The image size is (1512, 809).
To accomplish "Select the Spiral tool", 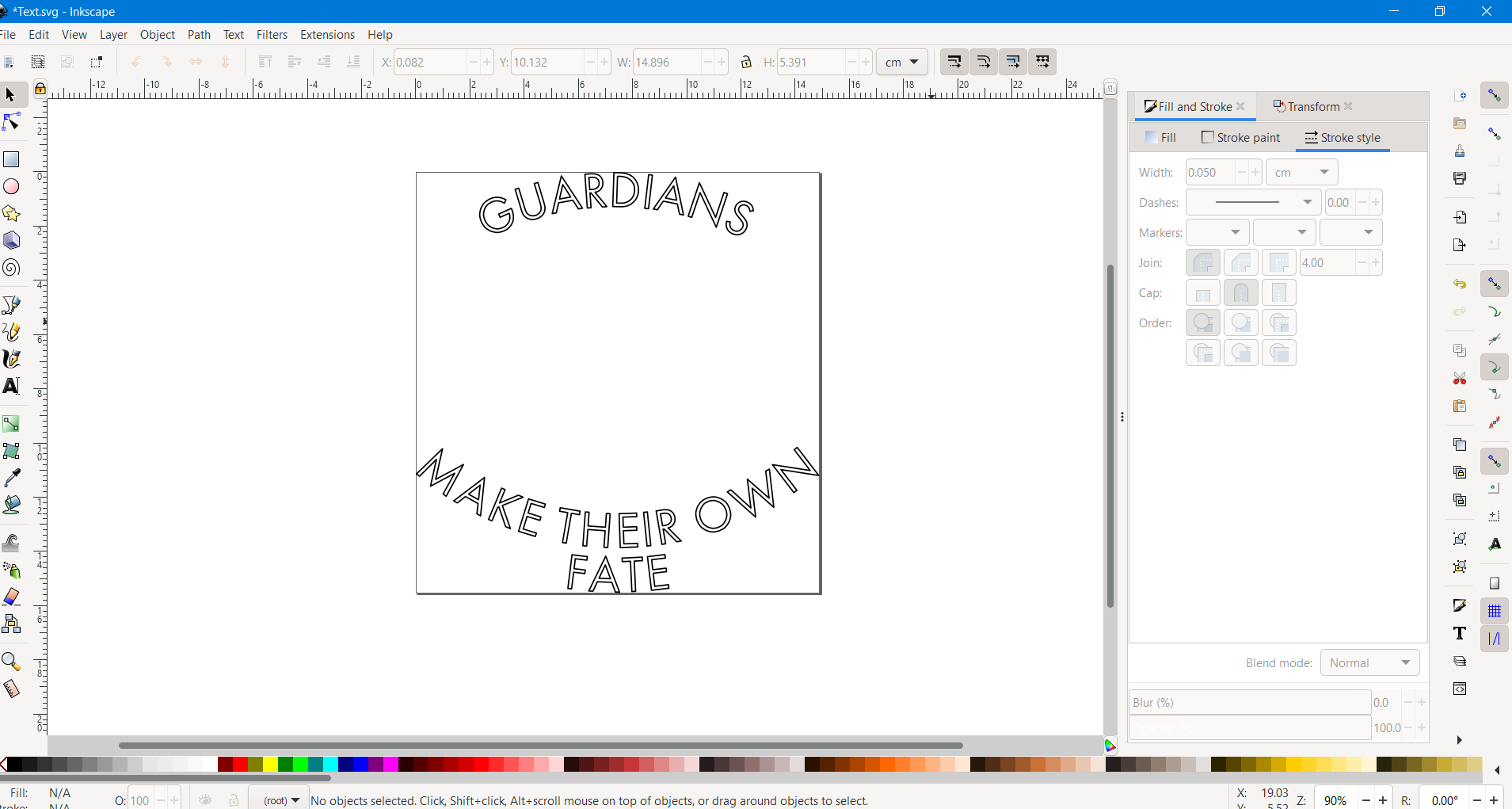I will tap(12, 268).
